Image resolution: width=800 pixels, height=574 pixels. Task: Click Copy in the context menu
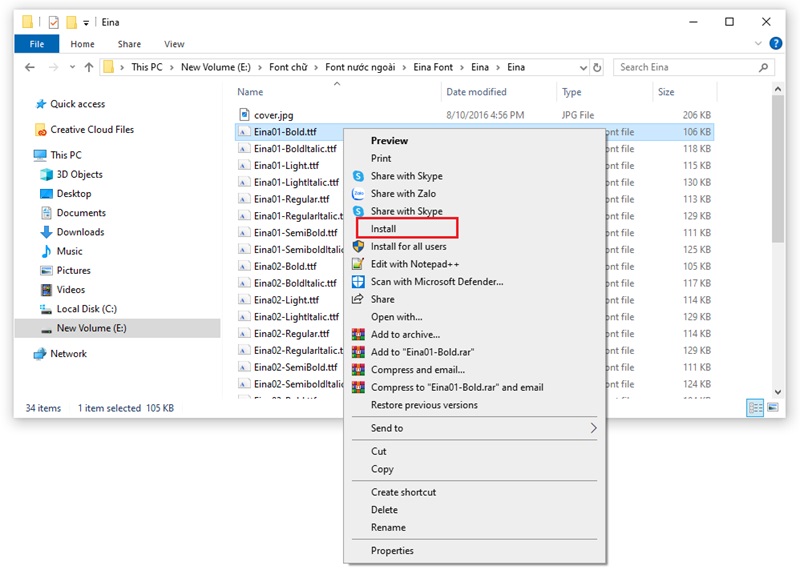tap(382, 469)
